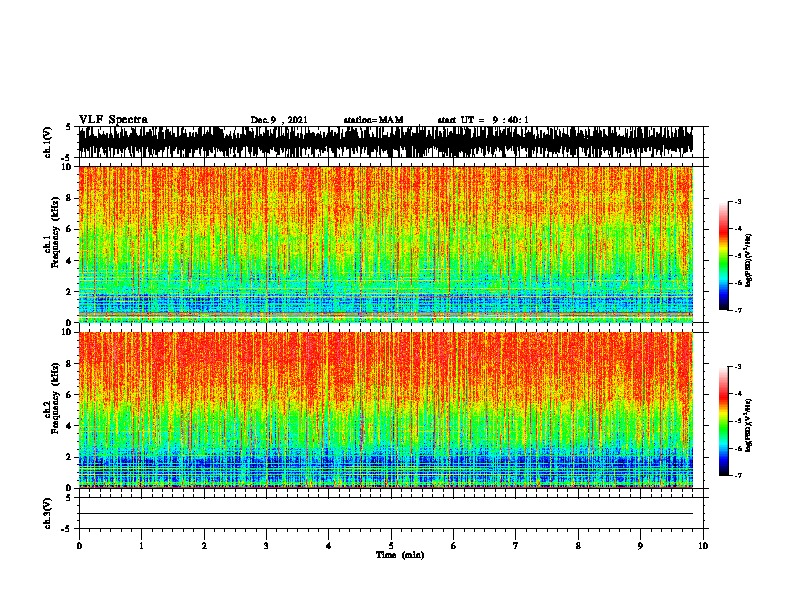The image size is (792, 612).
Task: Click the "Time (min)" axis title
Action: click(400, 555)
